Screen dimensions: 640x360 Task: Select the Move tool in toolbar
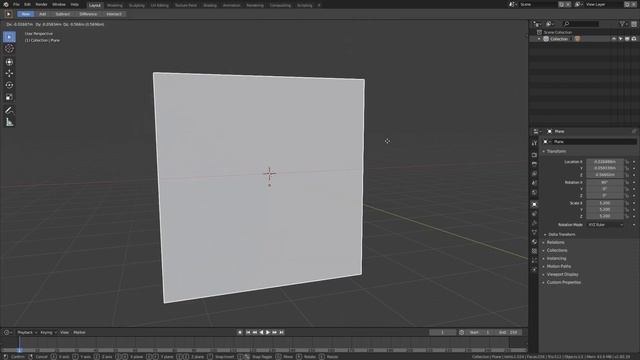click(x=9, y=73)
